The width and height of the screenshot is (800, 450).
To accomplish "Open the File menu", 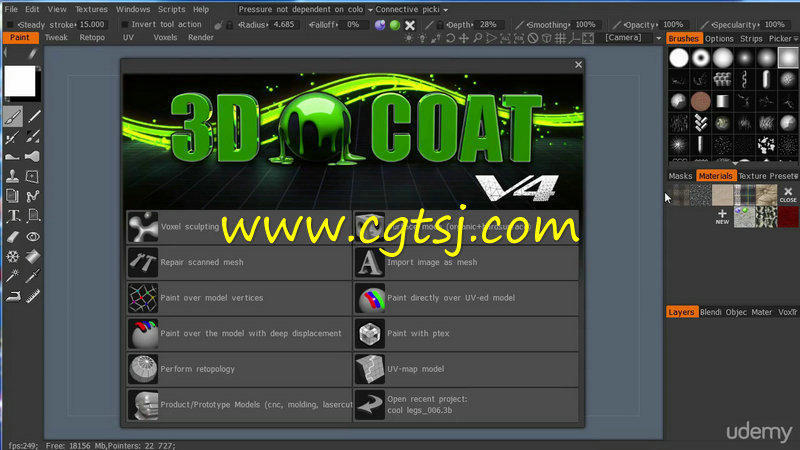I will (11, 9).
